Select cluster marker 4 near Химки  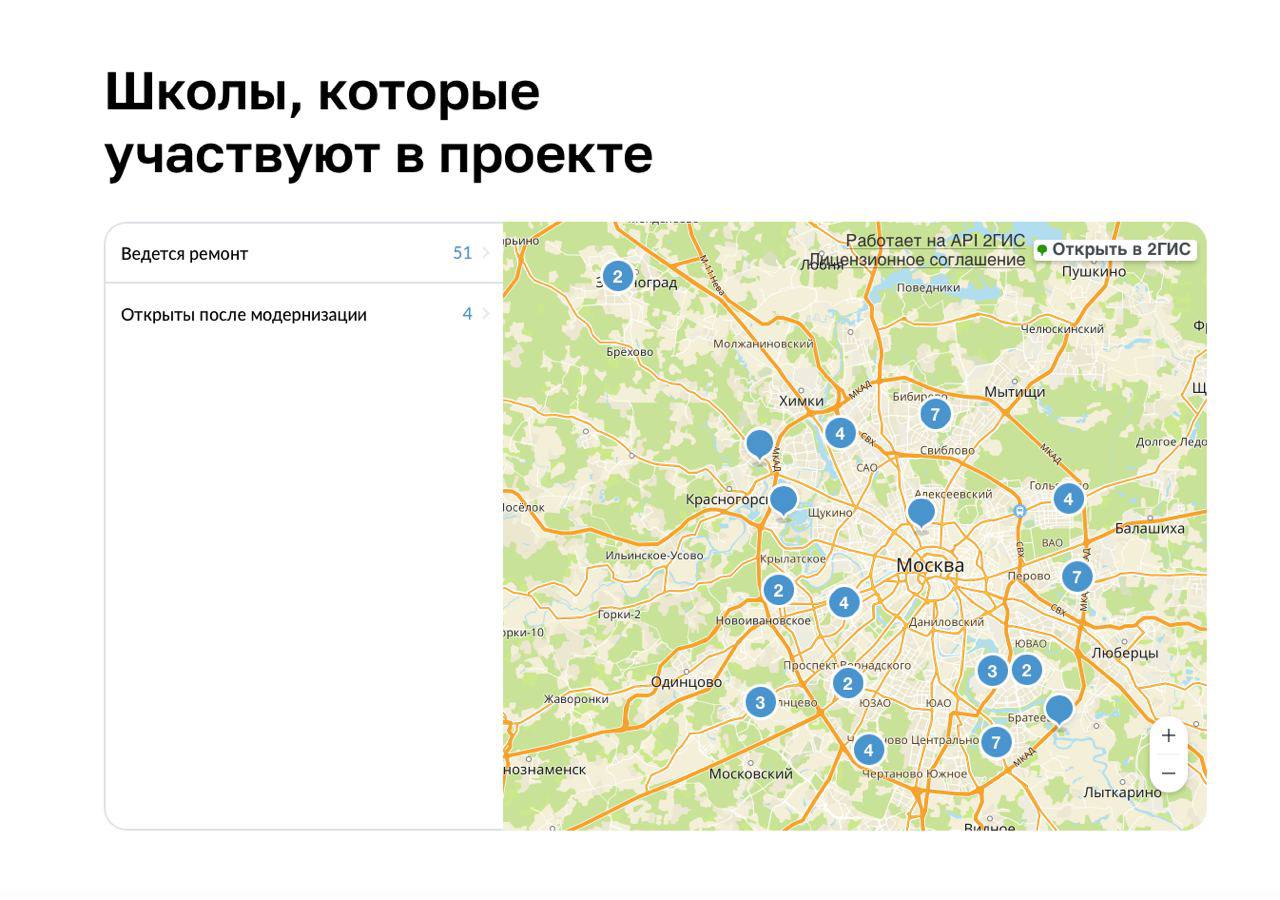pyautogui.click(x=840, y=433)
